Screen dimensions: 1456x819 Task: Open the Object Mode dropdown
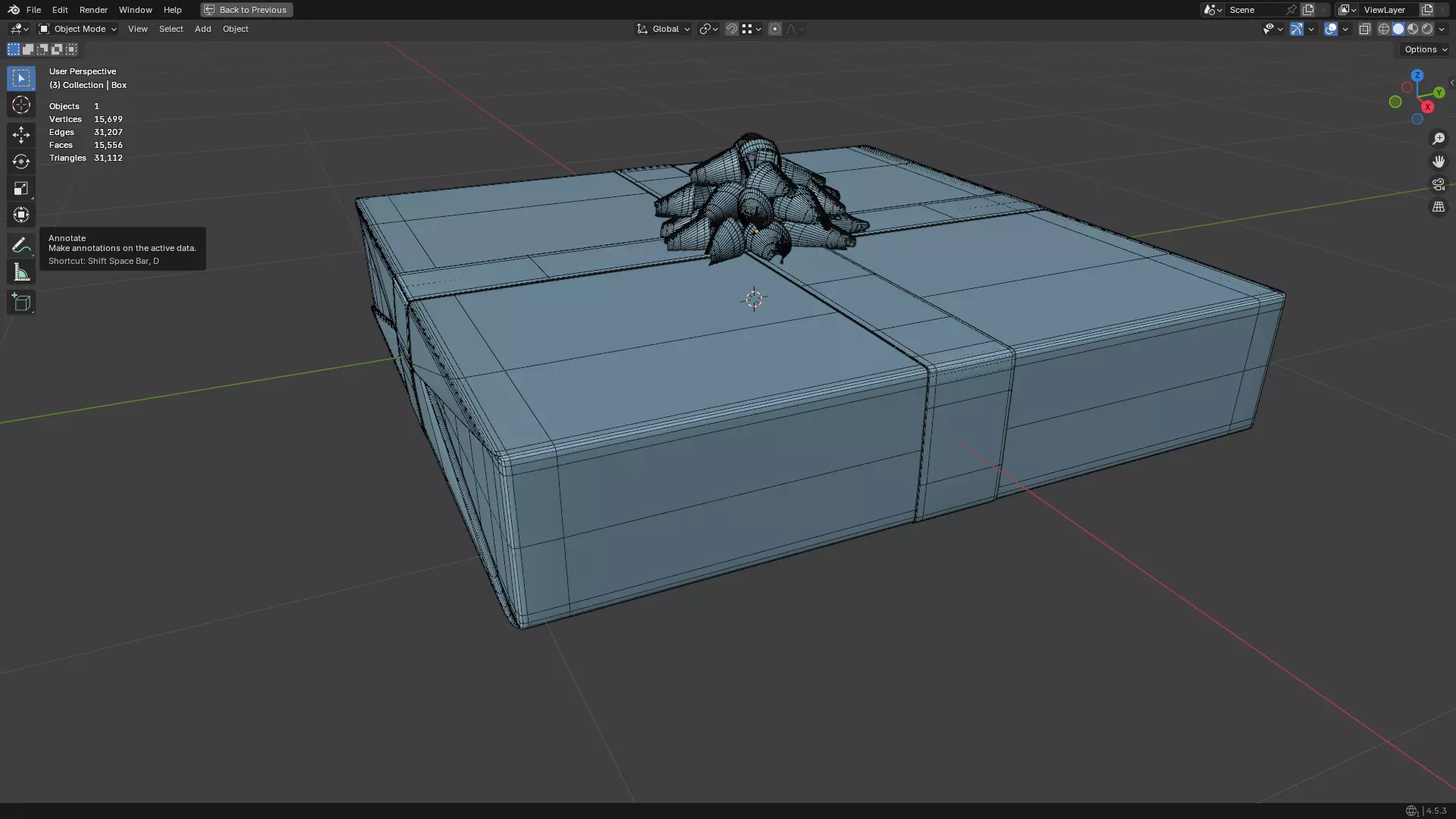click(78, 29)
